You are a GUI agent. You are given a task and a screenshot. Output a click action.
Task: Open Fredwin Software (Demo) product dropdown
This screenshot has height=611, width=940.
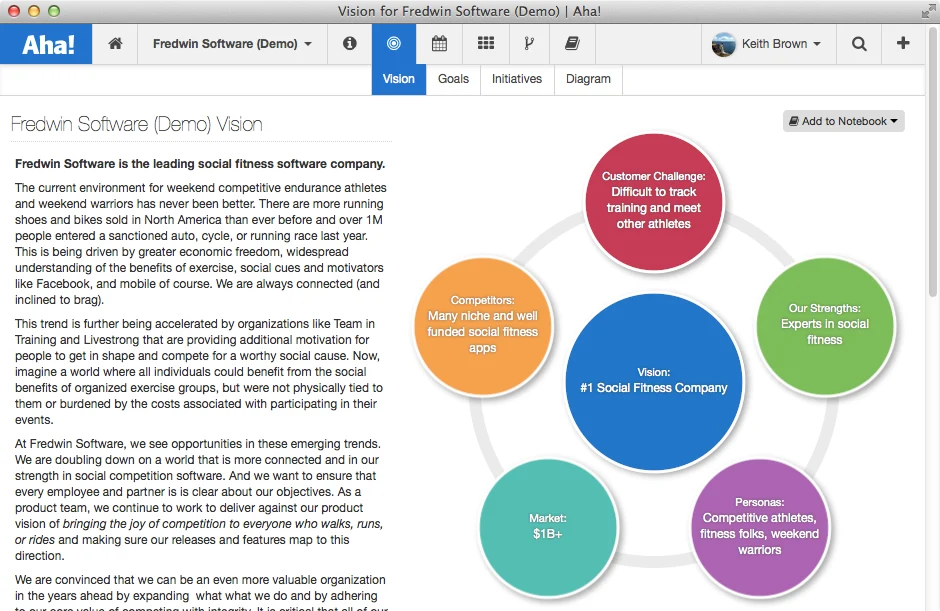pos(232,43)
